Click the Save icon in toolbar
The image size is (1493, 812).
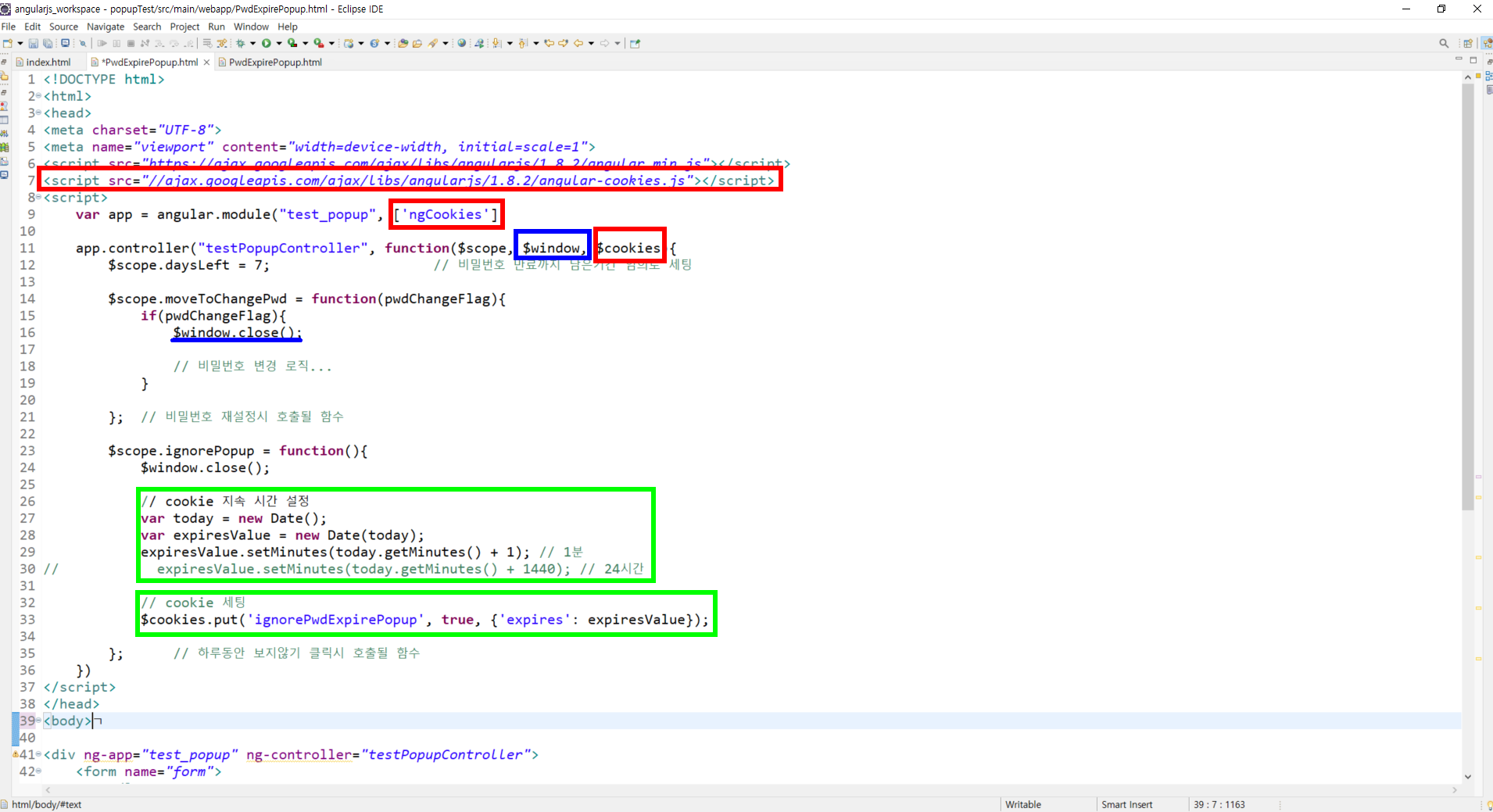coord(33,43)
